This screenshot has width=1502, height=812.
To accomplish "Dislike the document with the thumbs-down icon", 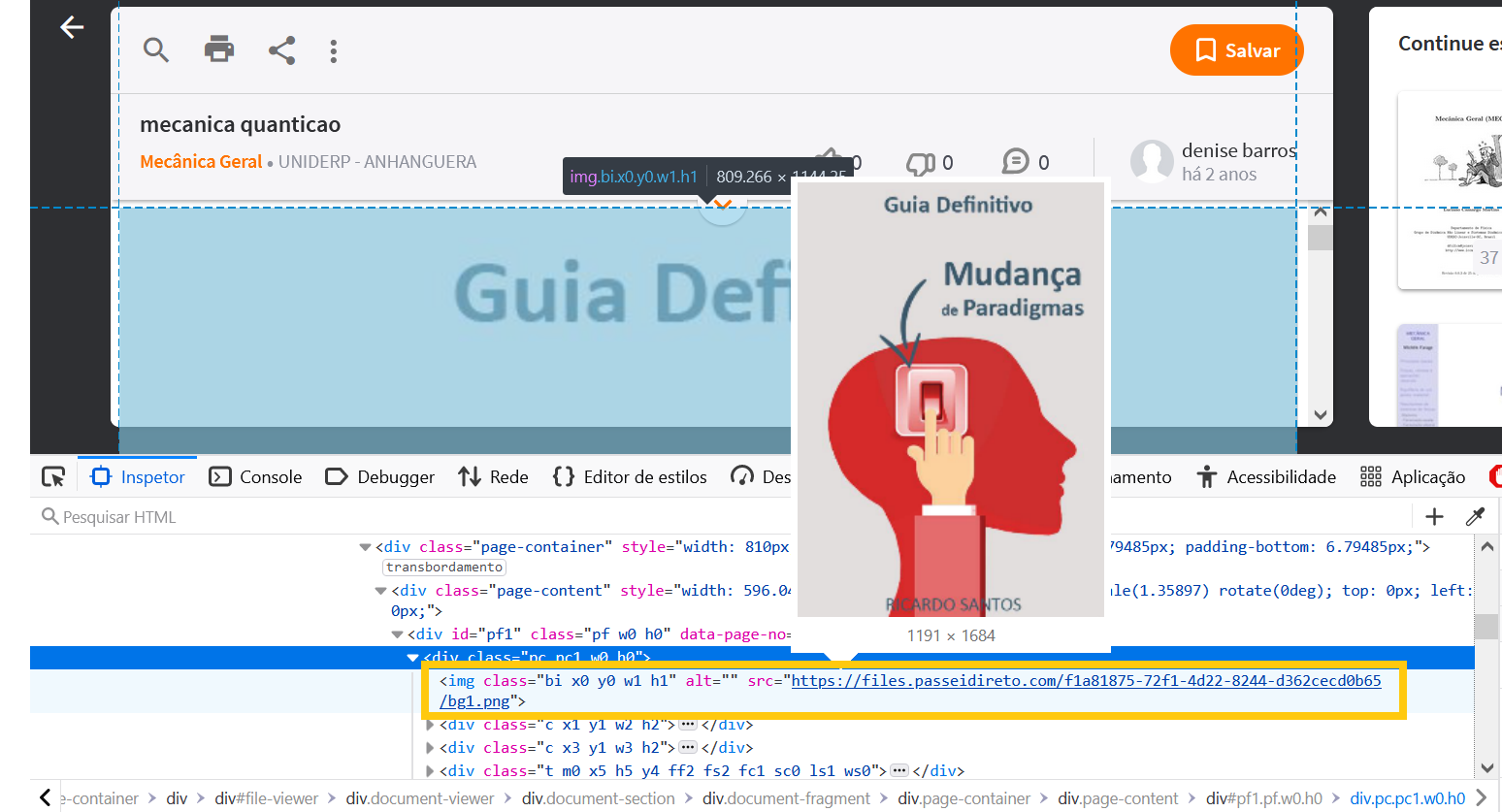I will point(920,163).
